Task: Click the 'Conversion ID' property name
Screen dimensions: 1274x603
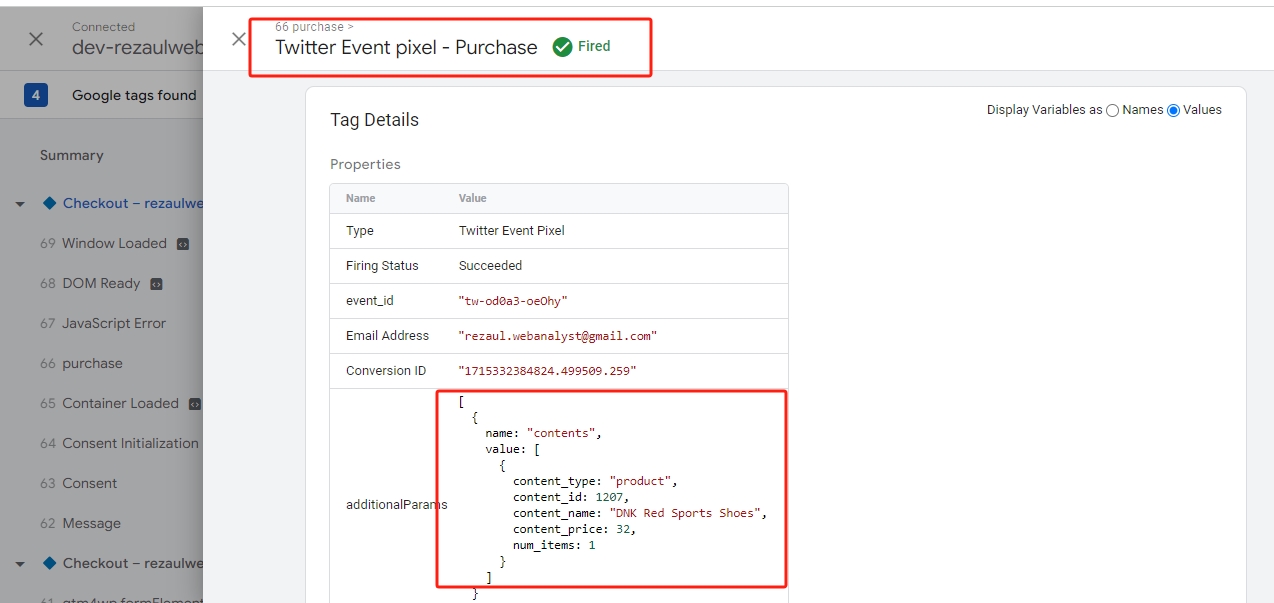Action: tap(386, 370)
